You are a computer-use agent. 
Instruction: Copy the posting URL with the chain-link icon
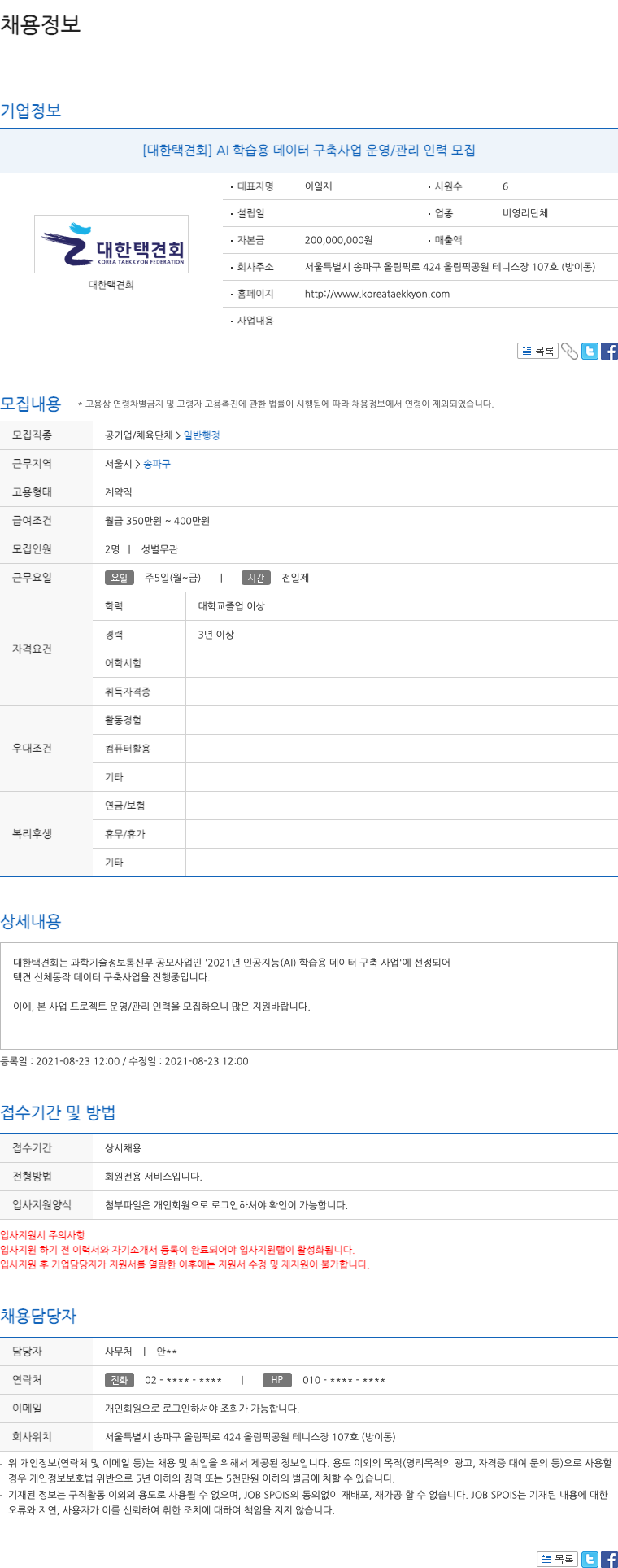(x=569, y=351)
